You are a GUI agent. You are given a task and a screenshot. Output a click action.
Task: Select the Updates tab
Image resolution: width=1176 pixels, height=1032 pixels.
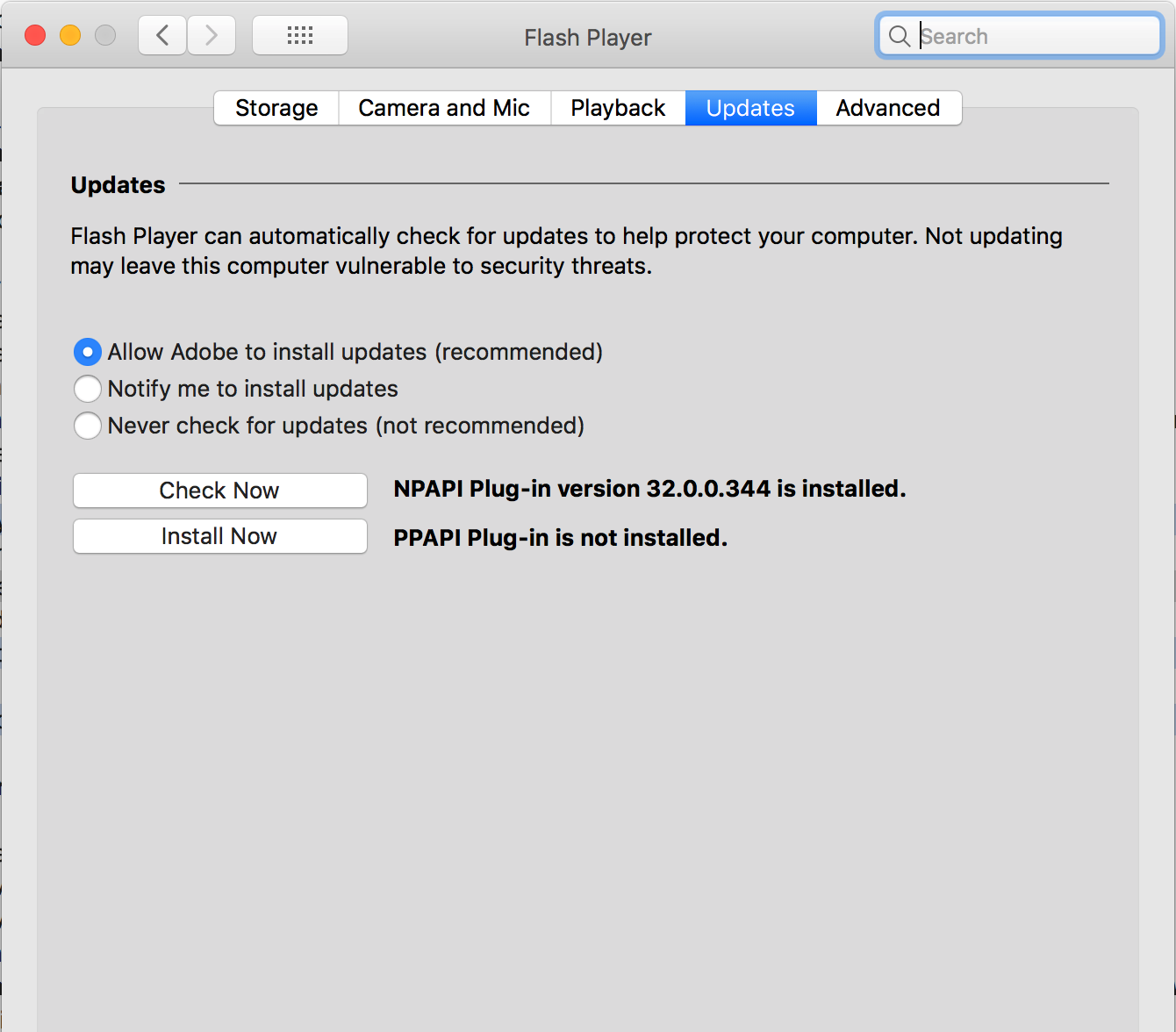750,108
